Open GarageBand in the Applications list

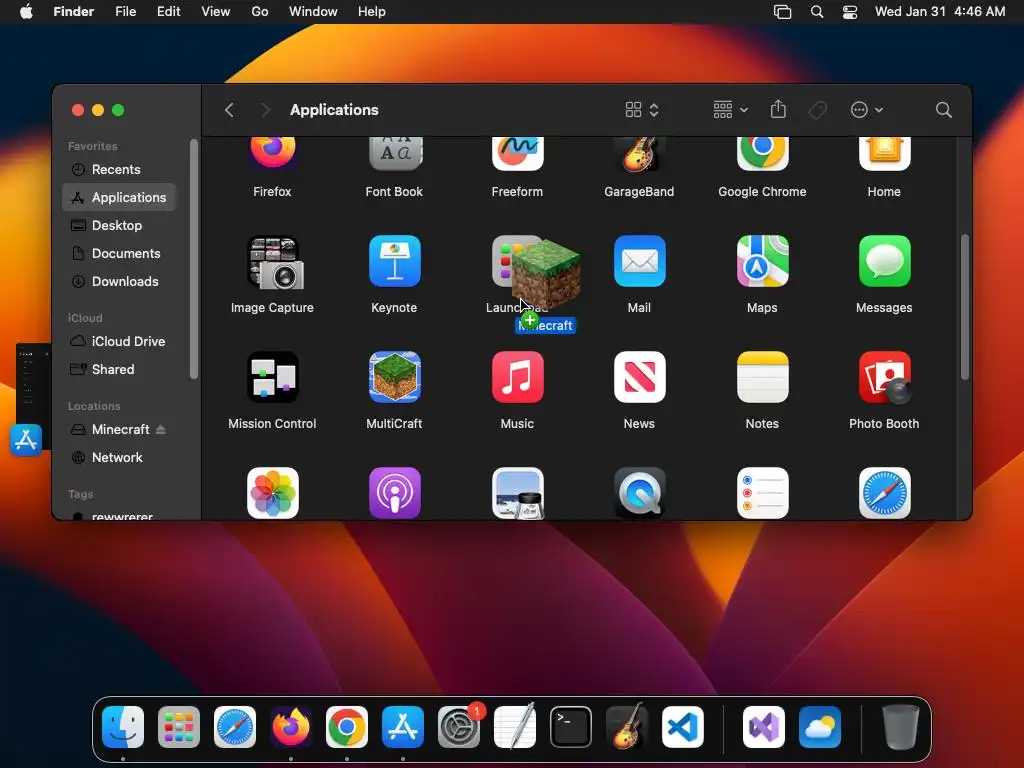pyautogui.click(x=639, y=154)
